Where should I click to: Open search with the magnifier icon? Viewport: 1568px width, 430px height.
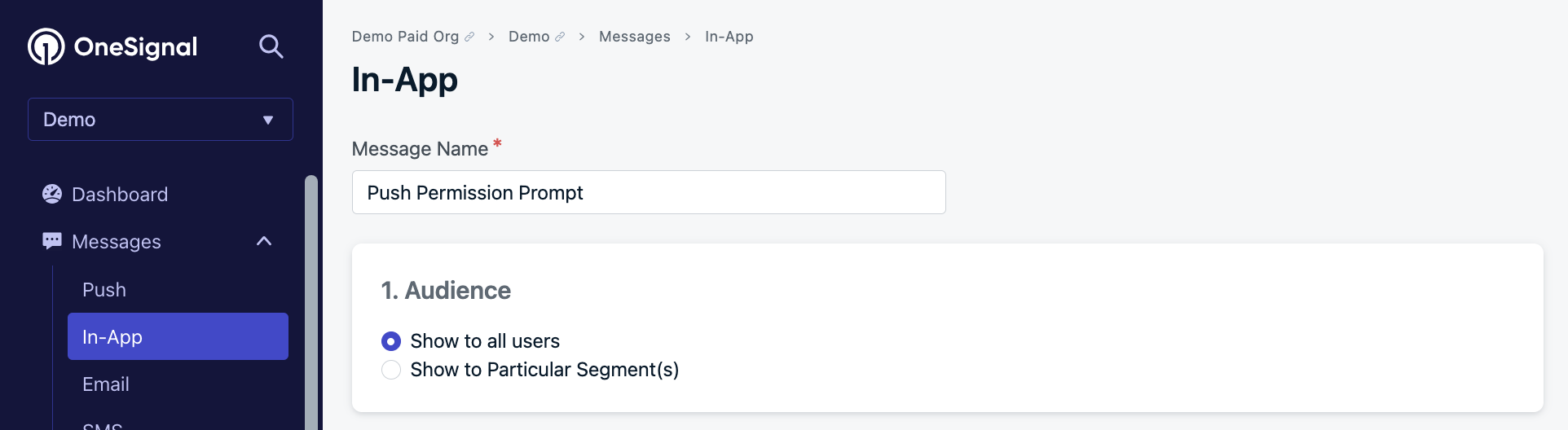click(271, 46)
